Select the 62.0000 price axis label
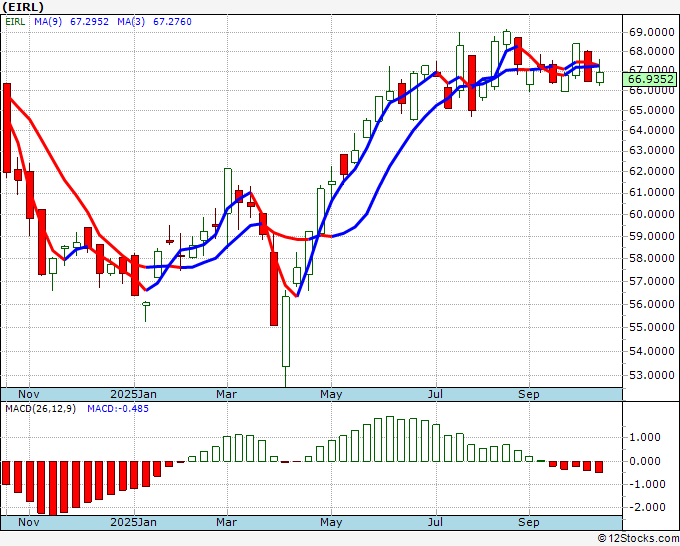Image resolution: width=680 pixels, height=546 pixels. (651, 171)
